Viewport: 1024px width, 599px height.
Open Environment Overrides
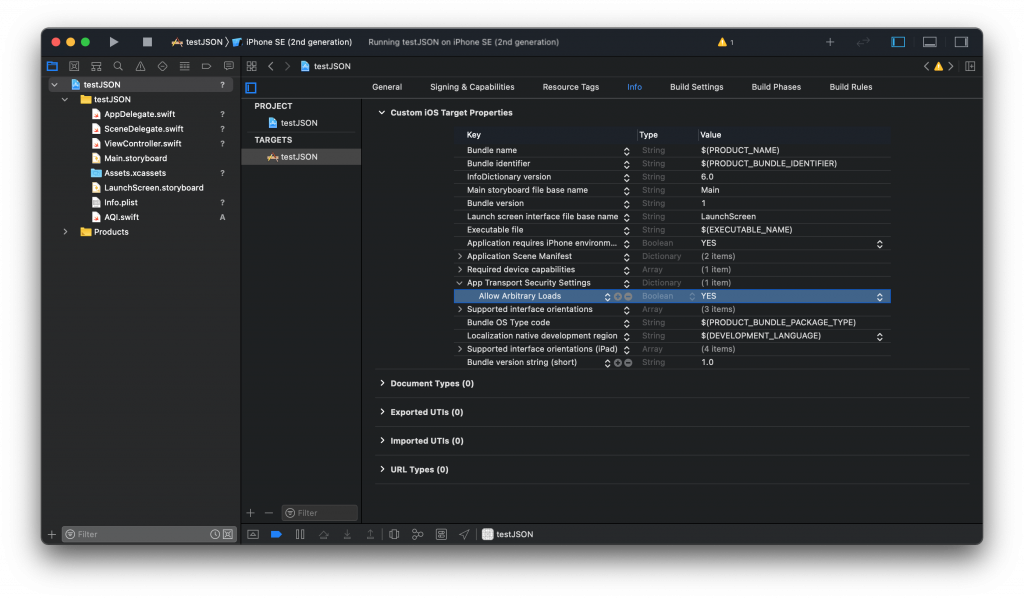tap(441, 534)
